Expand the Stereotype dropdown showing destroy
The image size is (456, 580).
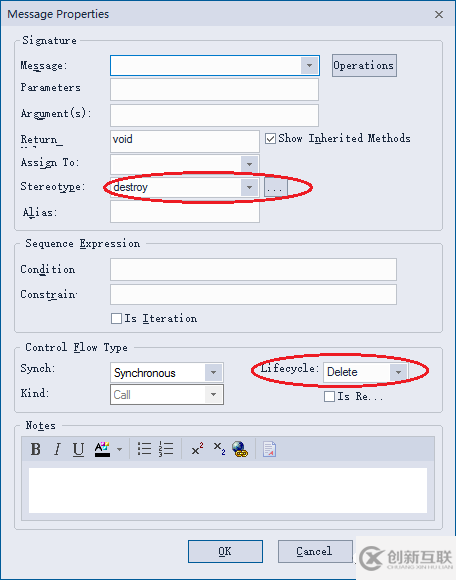click(249, 187)
